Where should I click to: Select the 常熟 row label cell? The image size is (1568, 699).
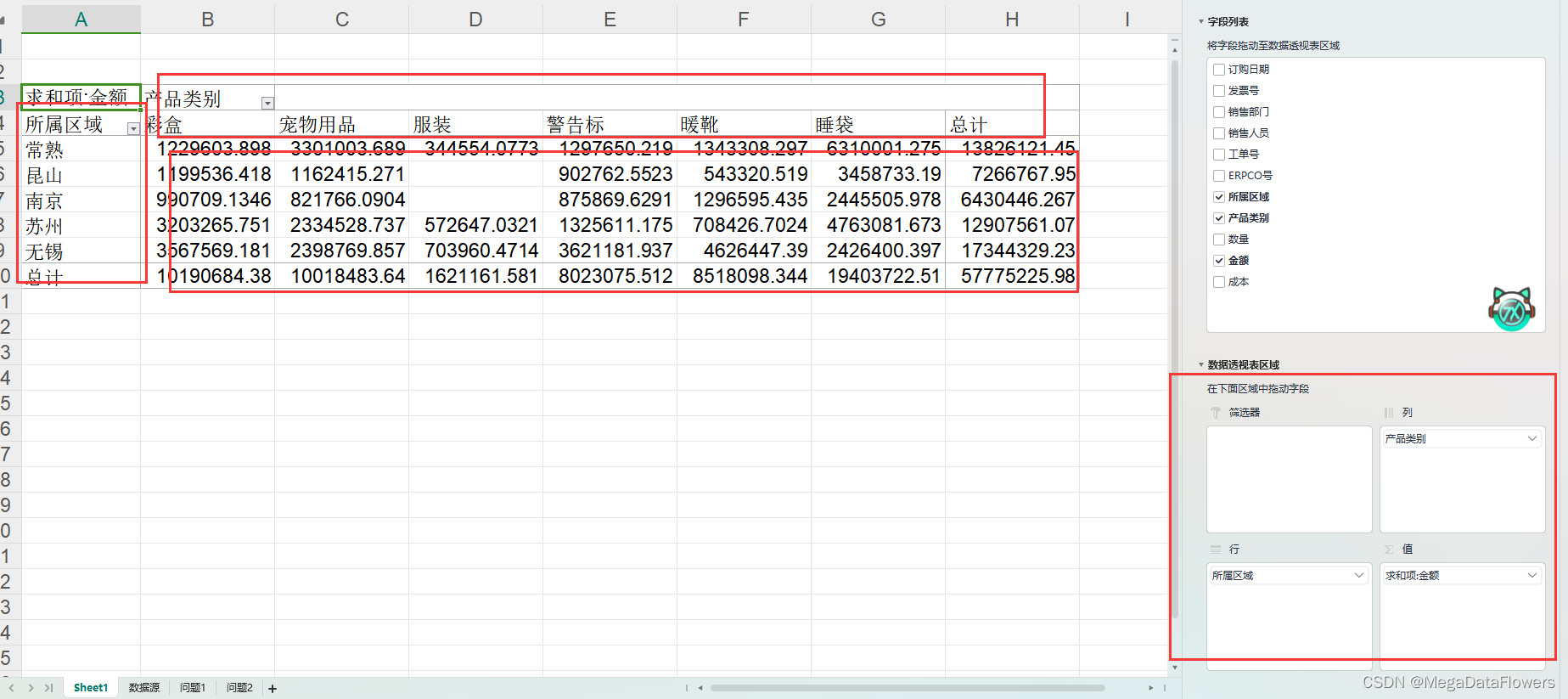(81, 149)
